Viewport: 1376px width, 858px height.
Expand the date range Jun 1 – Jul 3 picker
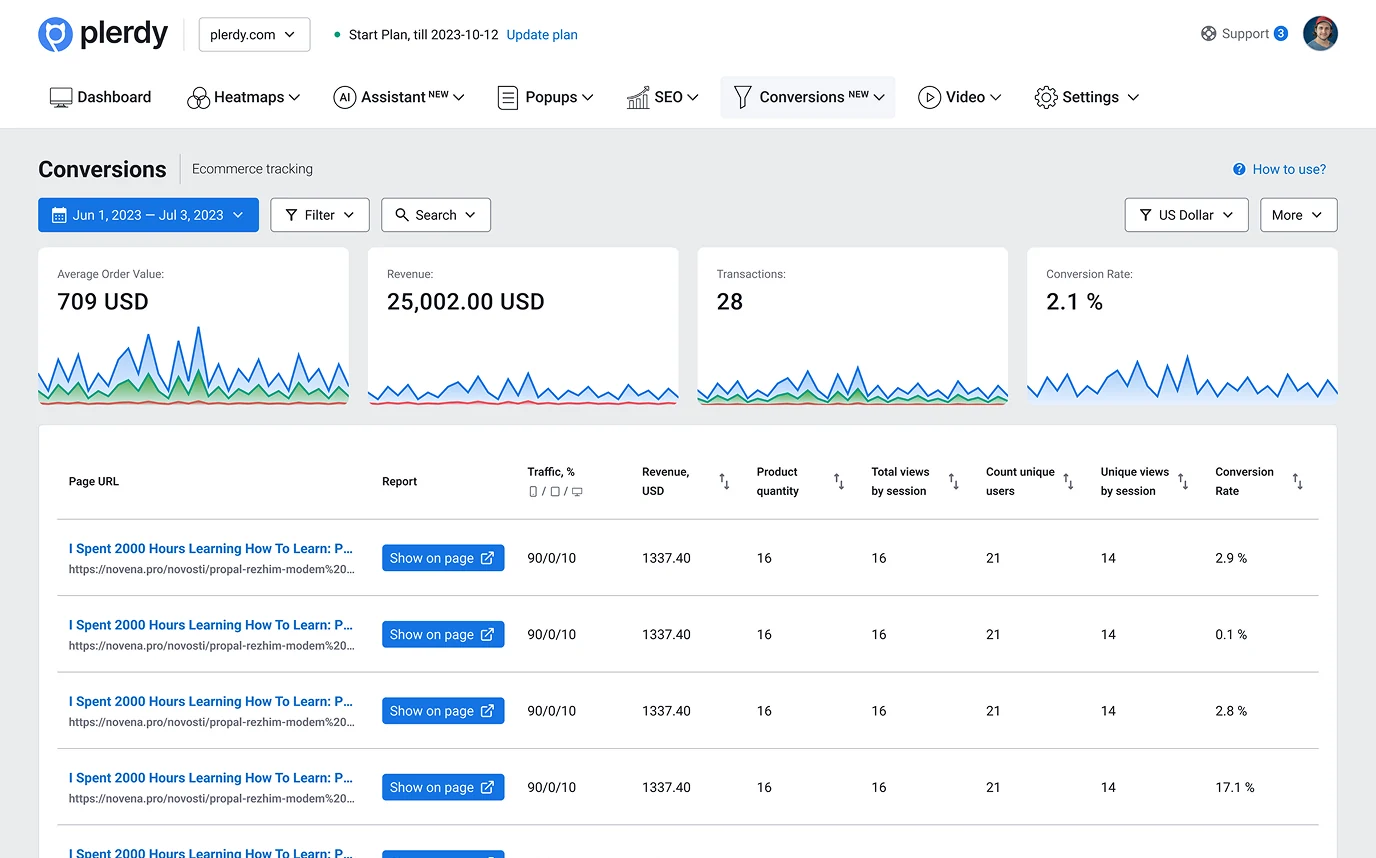tap(148, 215)
